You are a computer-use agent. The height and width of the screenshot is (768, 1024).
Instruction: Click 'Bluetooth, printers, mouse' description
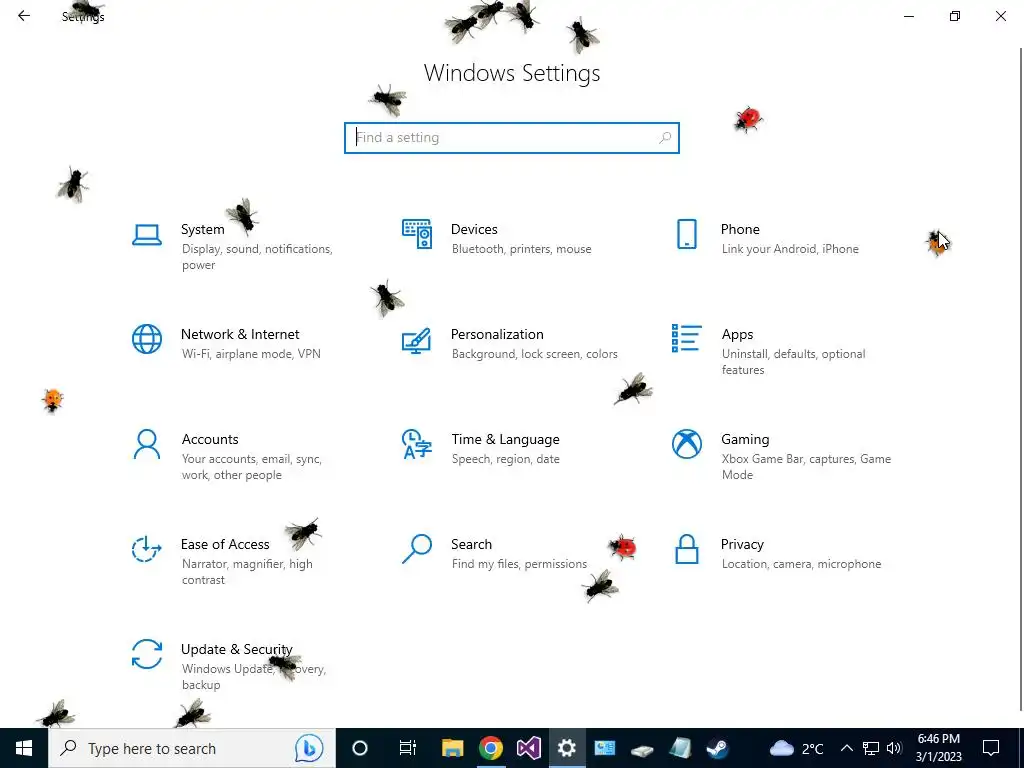pyautogui.click(x=521, y=249)
